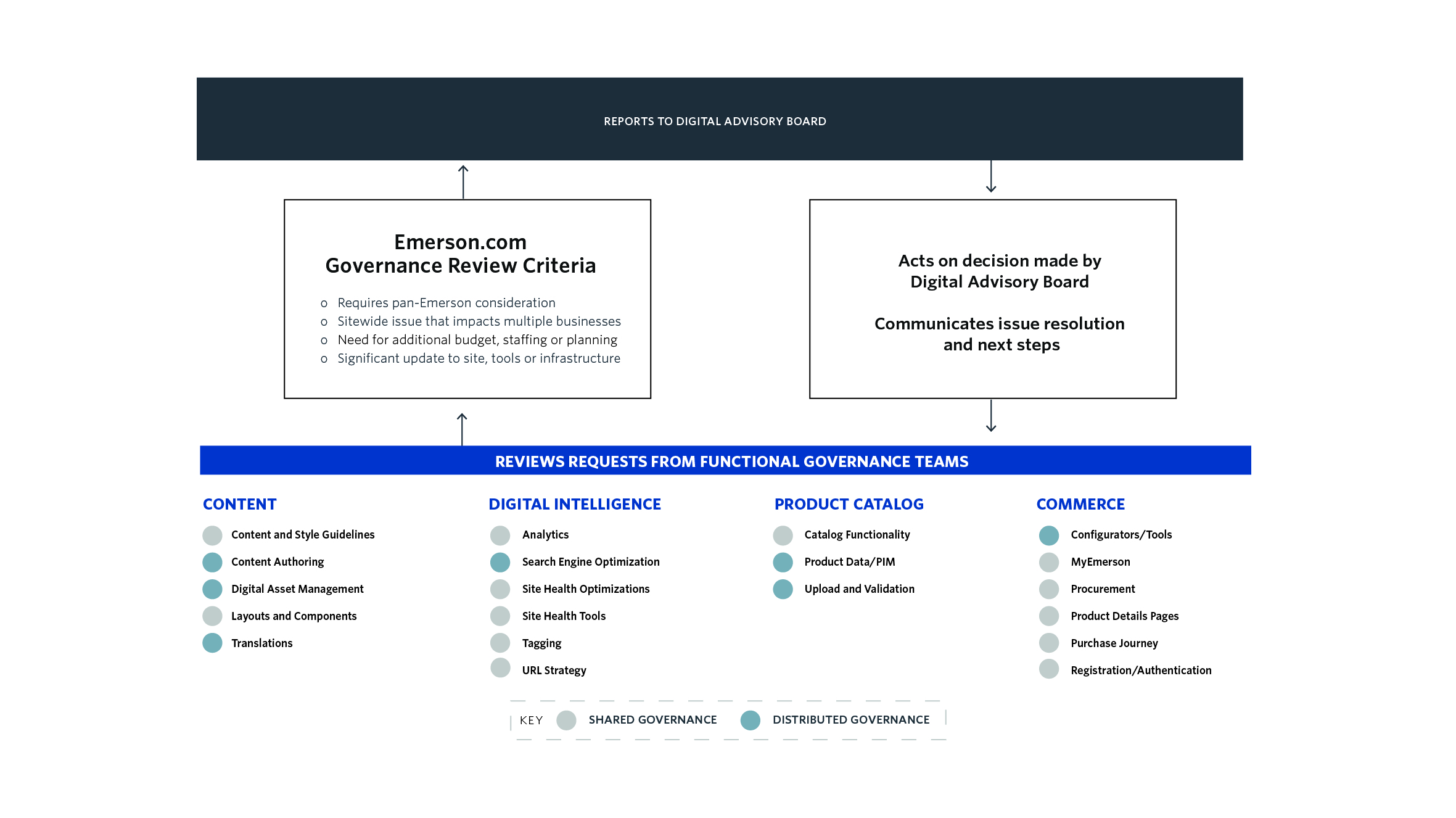Click the gray dot beside MyEmerson
Viewport: 1456px width, 818px height.
click(1049, 562)
